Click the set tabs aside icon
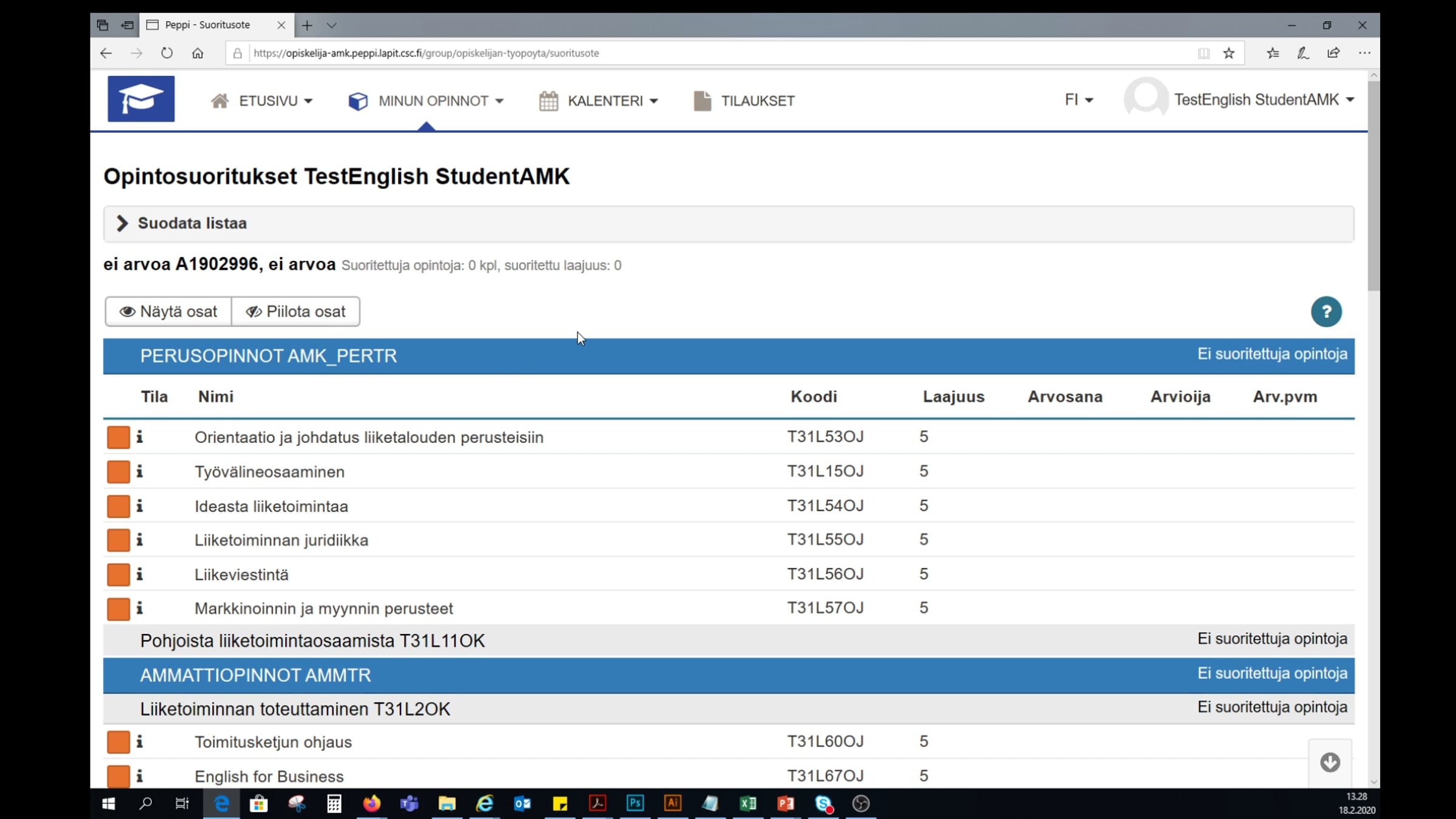Viewport: 1456px width, 819px height. pos(127,25)
